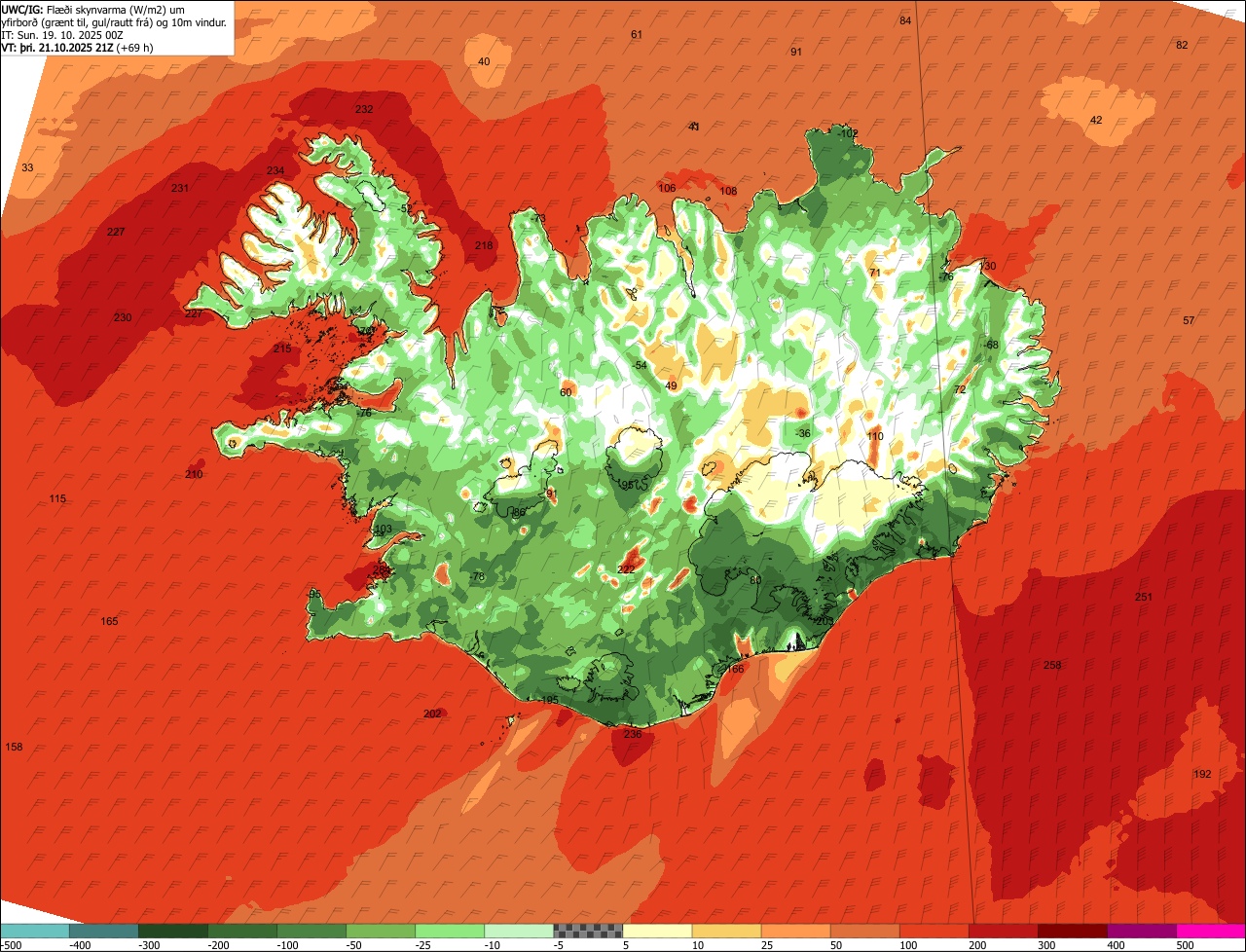This screenshot has width=1246, height=952.
Task: Choose the red 200 to 300 legend swatch
Action: pos(1003,931)
